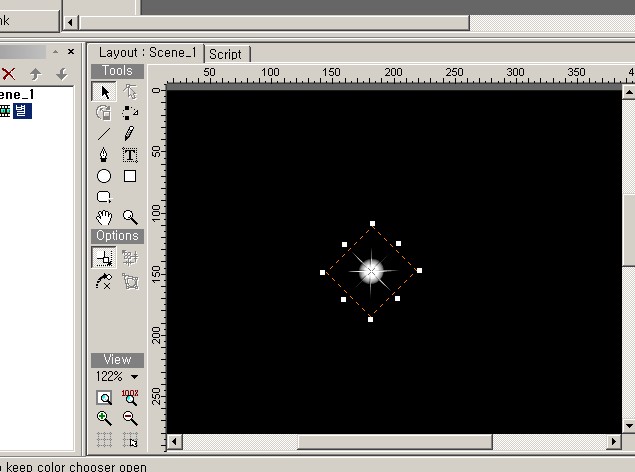Click timeline scrollbar left arrow at top
The height and width of the screenshot is (472, 635).
click(x=70, y=22)
